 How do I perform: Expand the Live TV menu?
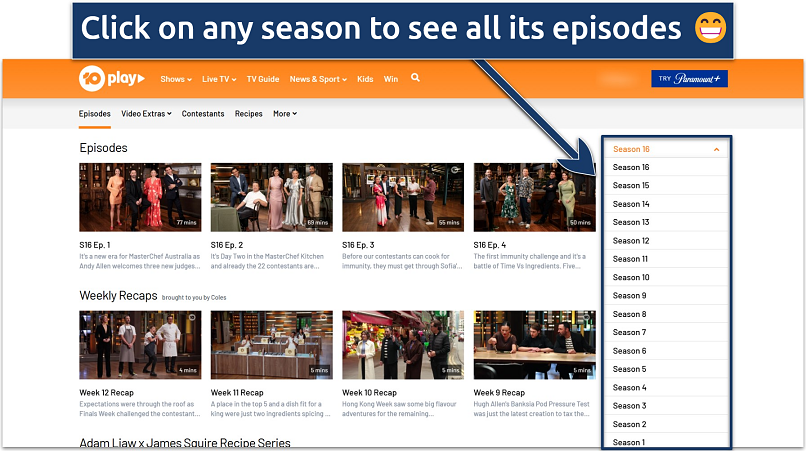(219, 79)
